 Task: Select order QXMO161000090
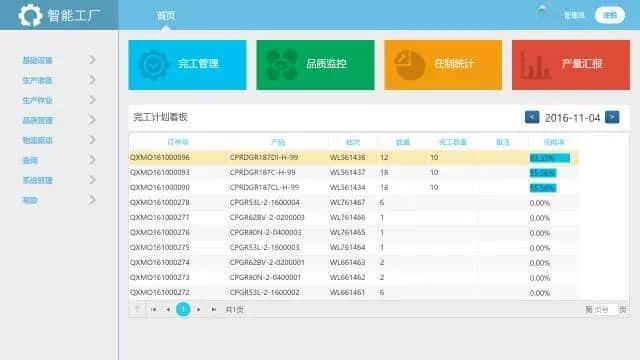coord(160,187)
